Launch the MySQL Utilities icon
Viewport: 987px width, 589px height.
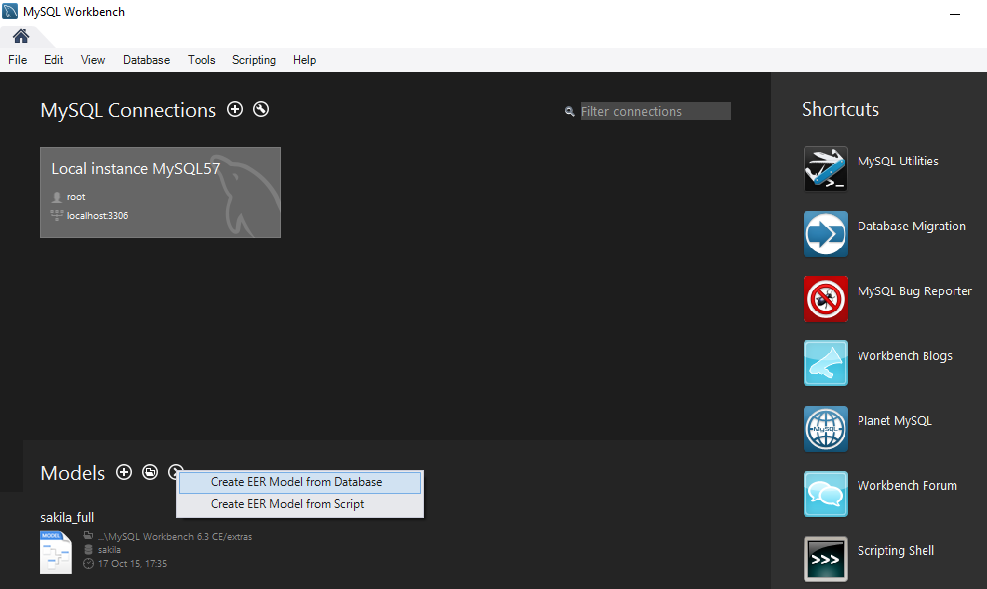[826, 169]
